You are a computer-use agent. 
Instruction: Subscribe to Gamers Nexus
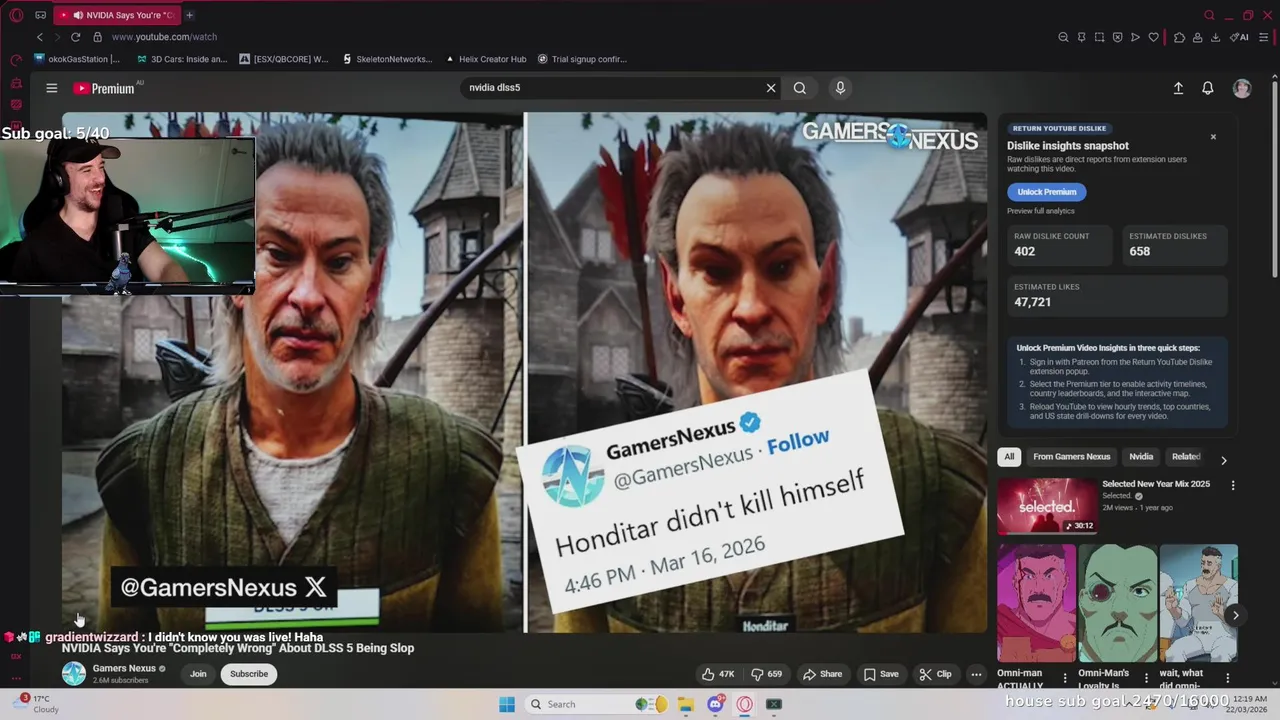[249, 674]
